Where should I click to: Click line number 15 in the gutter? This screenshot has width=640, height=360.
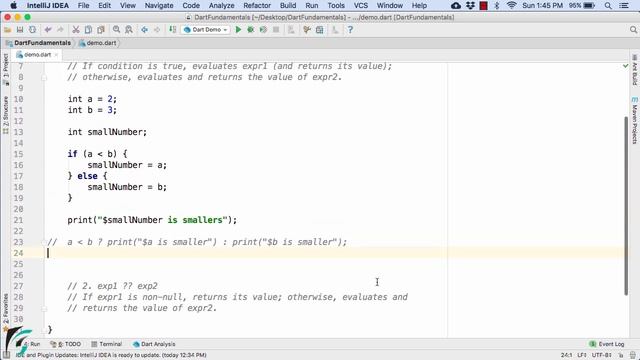click(18, 154)
